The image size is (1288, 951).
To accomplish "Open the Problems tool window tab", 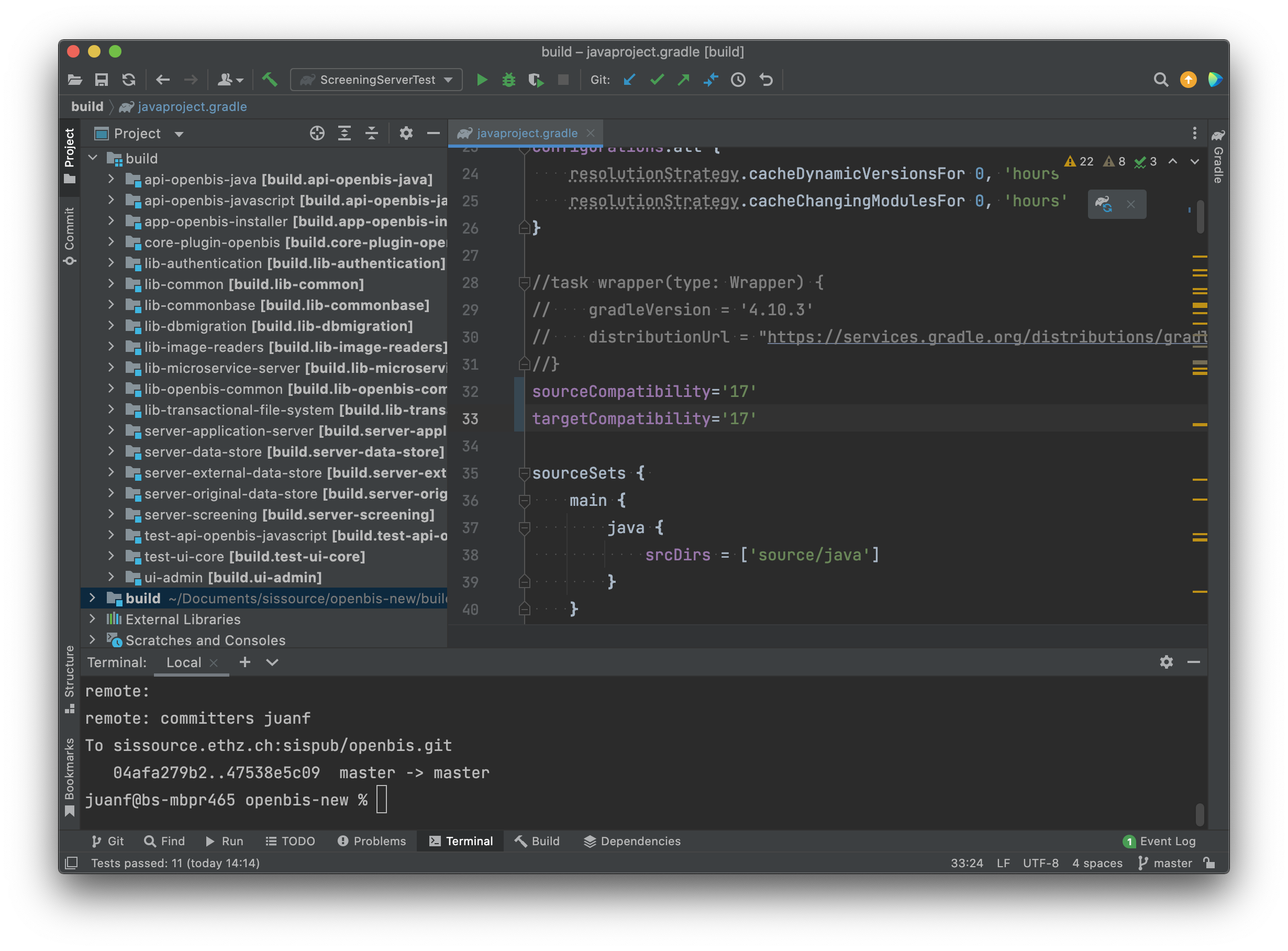I will tap(372, 842).
